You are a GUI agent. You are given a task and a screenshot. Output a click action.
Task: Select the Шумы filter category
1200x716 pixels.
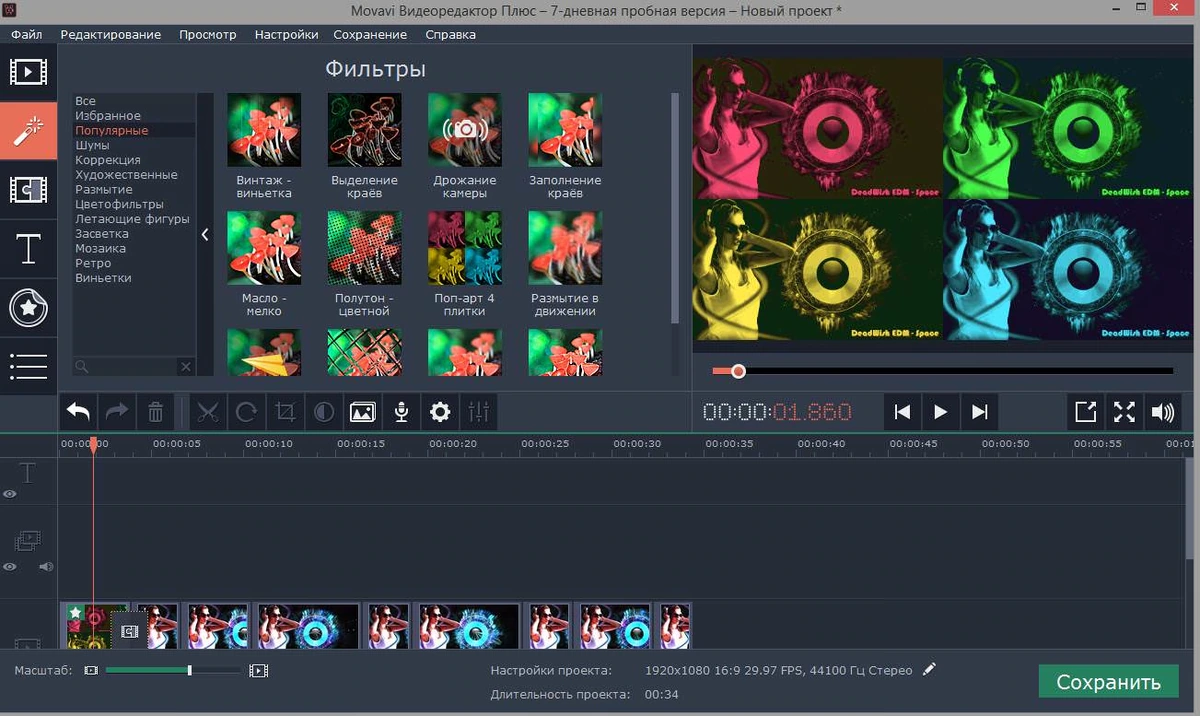tap(92, 145)
